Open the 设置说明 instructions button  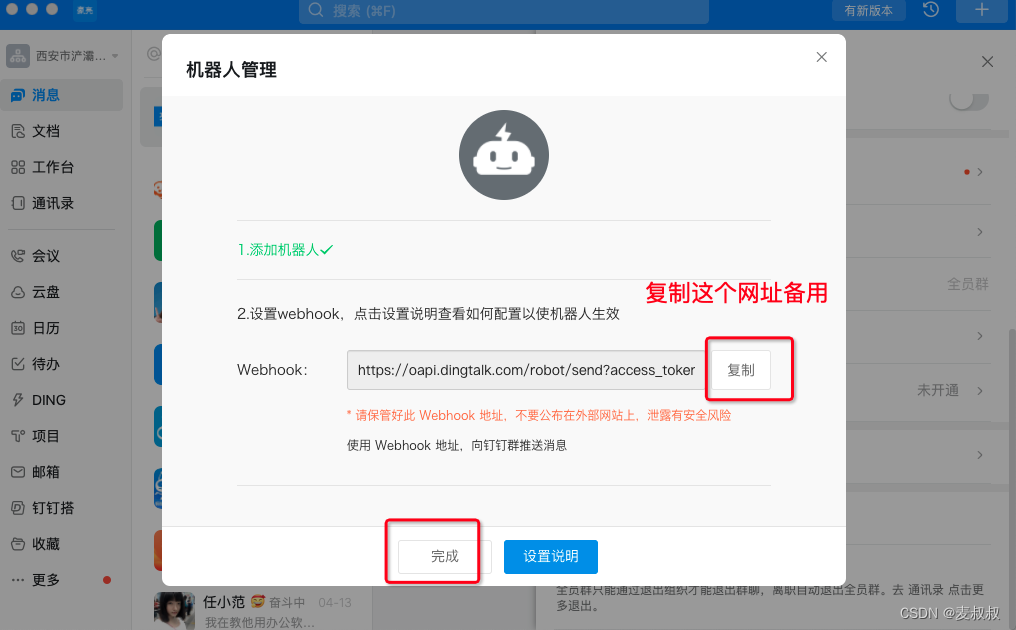pyautogui.click(x=551, y=556)
